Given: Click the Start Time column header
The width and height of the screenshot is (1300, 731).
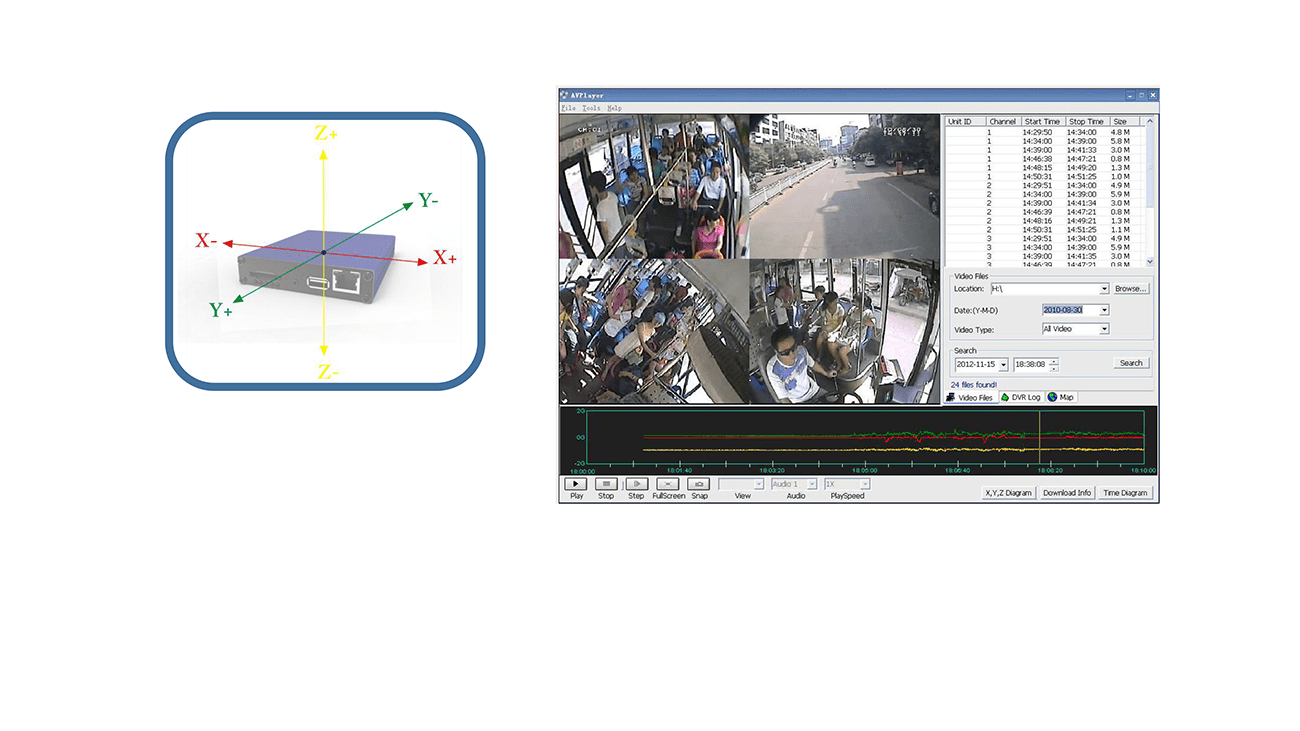Looking at the screenshot, I should click(1042, 122).
